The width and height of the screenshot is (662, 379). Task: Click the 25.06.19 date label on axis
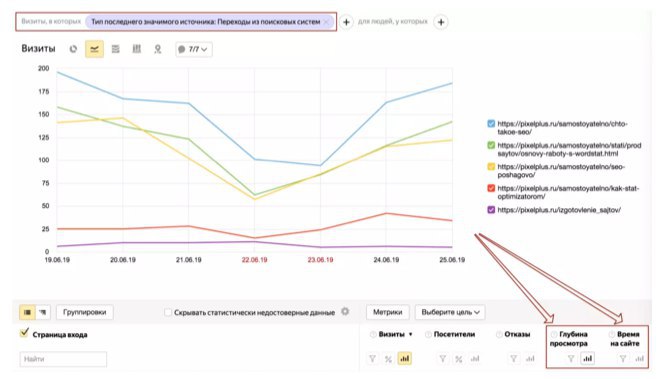[x=452, y=260]
